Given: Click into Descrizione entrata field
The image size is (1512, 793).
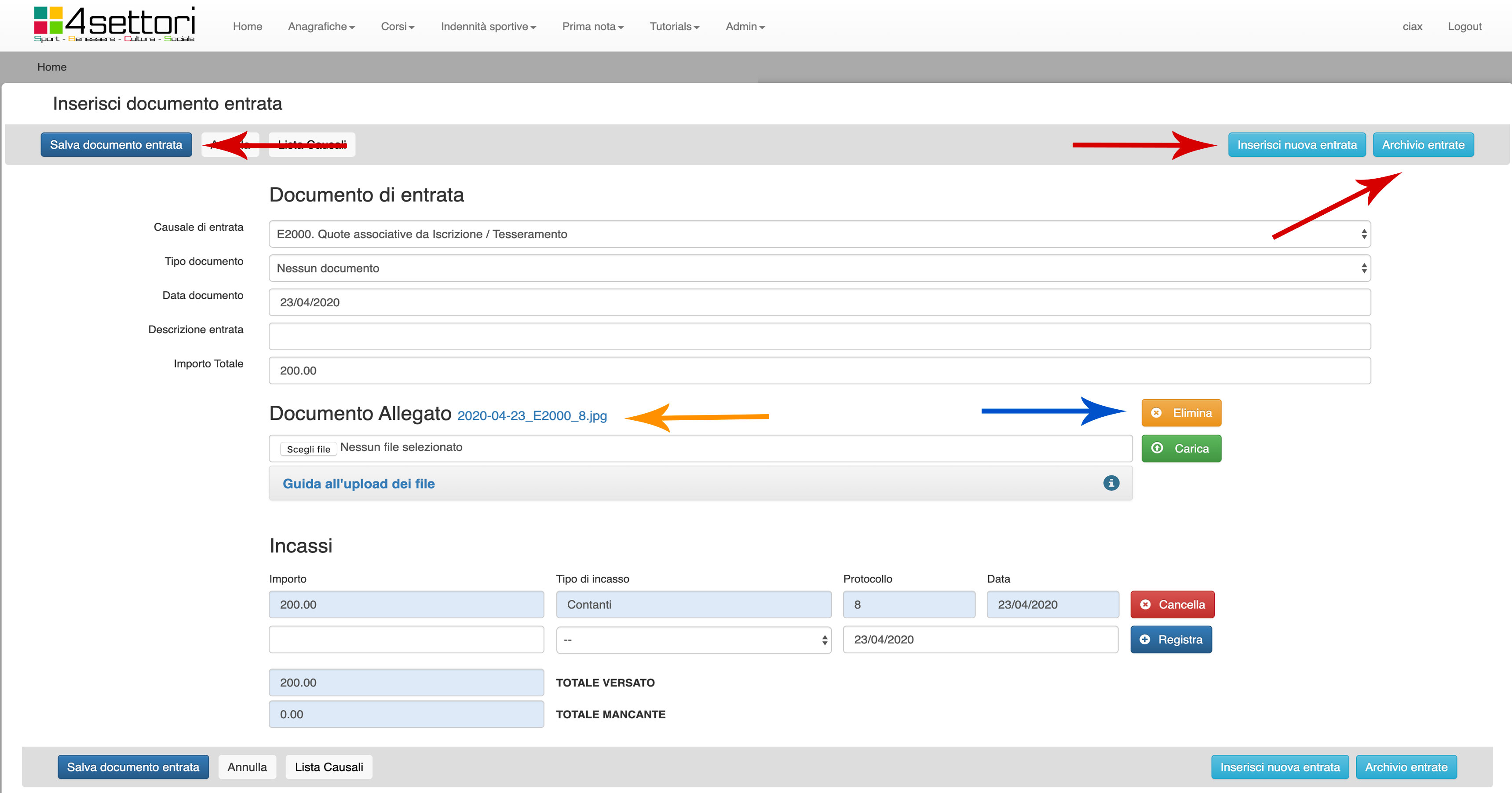Looking at the screenshot, I should 819,337.
